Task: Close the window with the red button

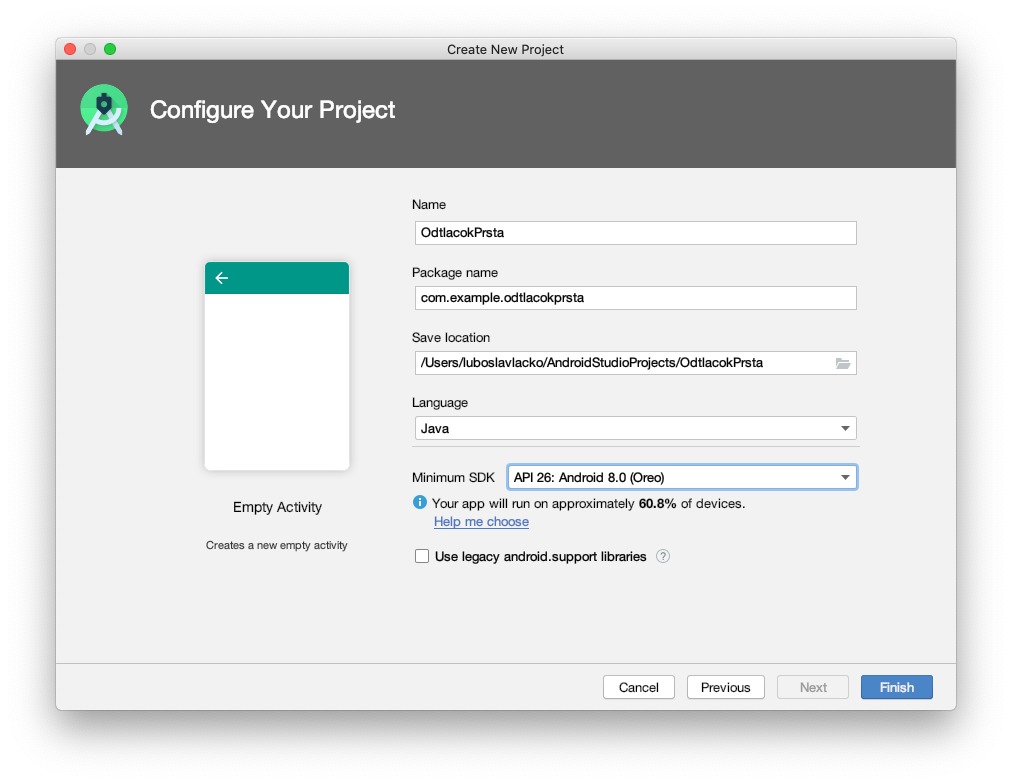Action: click(70, 49)
